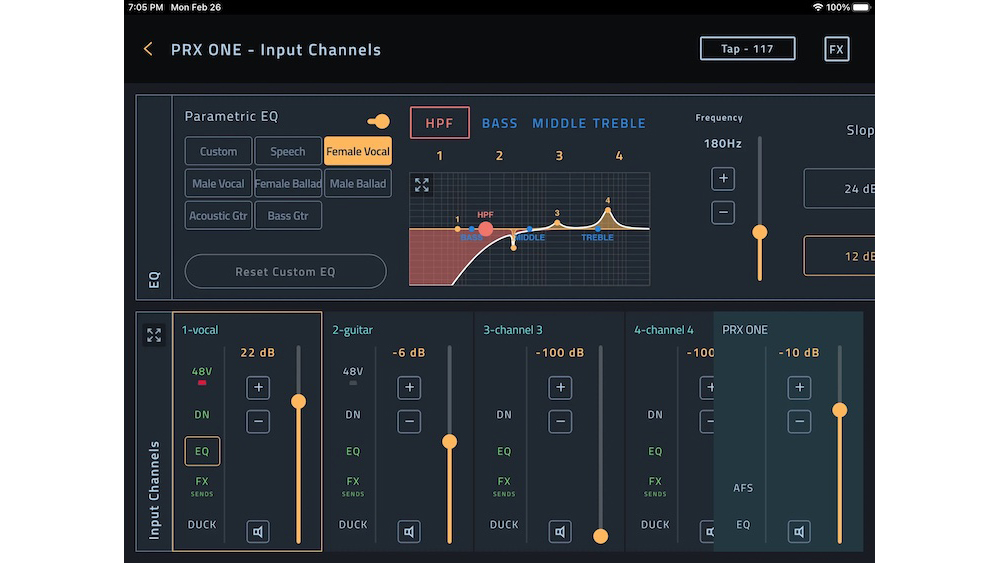This screenshot has height=563, width=1000.
Task: Open the FX panel button
Action: point(836,49)
